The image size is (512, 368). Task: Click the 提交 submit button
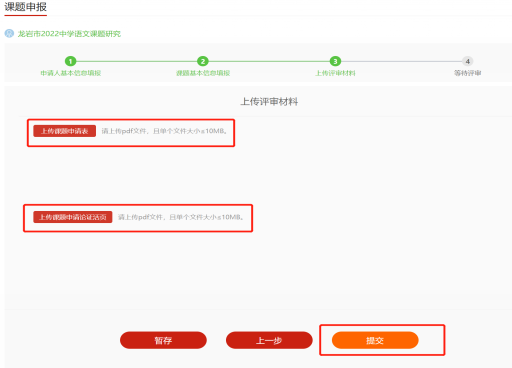tap(375, 340)
